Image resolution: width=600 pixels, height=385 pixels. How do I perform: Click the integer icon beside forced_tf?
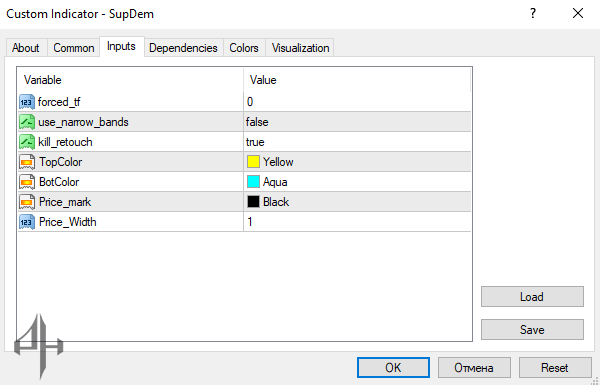coord(26,102)
